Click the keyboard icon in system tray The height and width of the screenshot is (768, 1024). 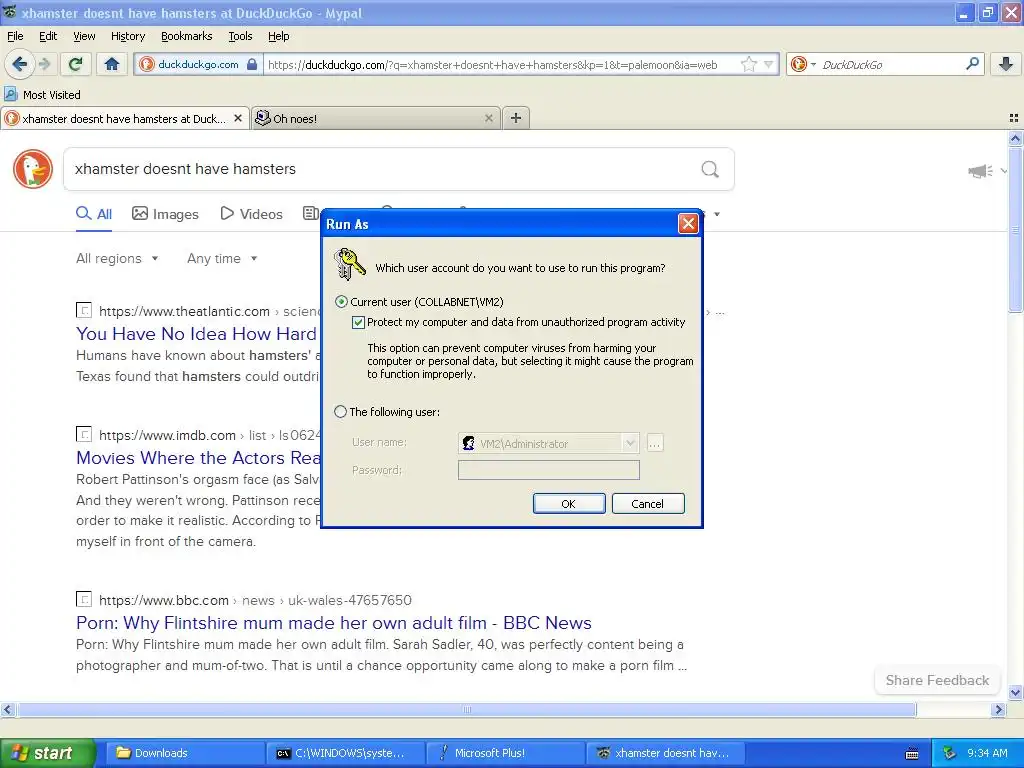[x=912, y=754]
